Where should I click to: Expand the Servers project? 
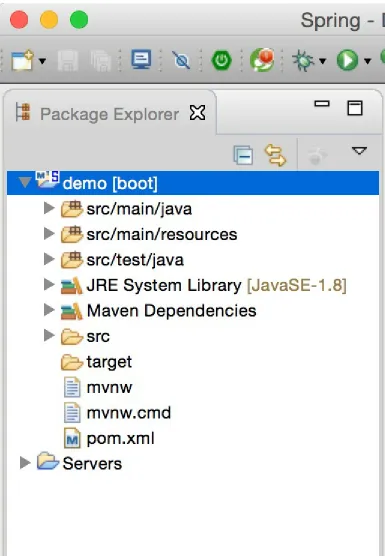tap(25, 463)
